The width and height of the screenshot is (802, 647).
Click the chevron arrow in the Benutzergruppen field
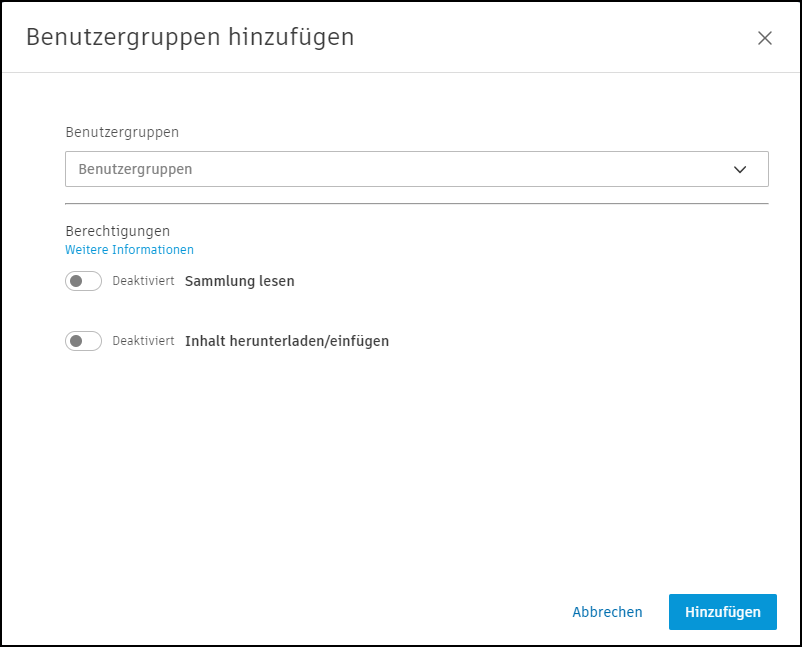(741, 168)
